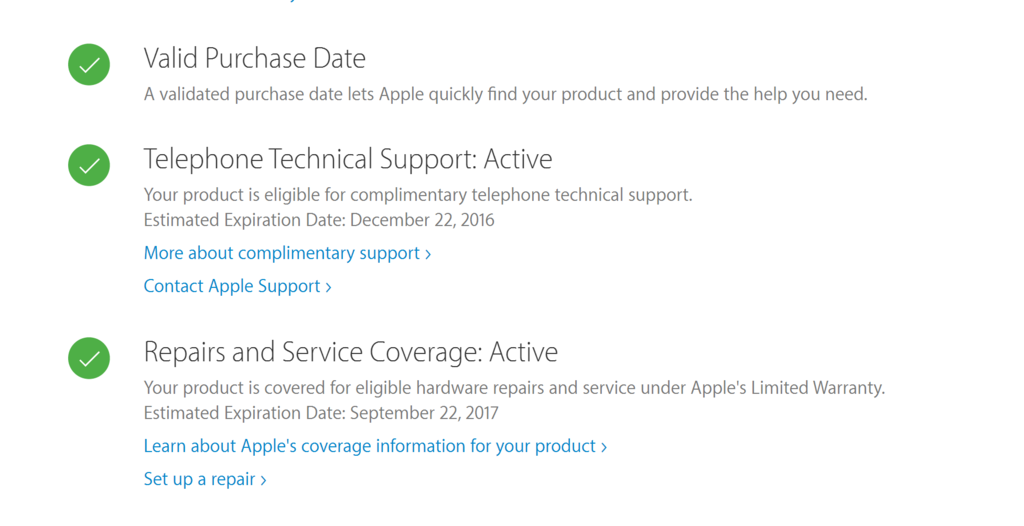The height and width of the screenshot is (526, 1024).
Task: Open the Contact Apple Support link
Action: click(x=238, y=287)
